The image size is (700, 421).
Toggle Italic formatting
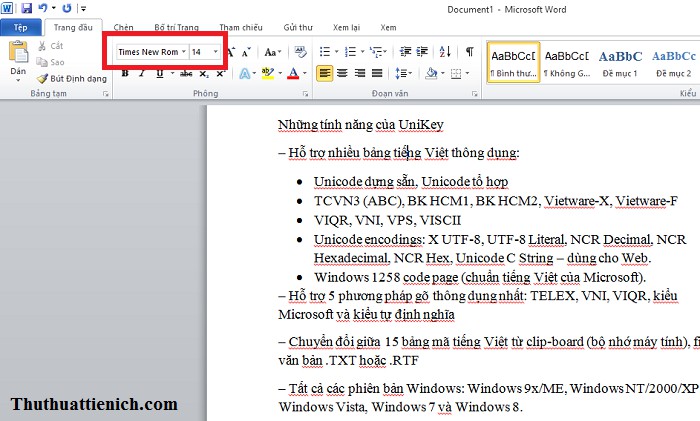click(142, 73)
